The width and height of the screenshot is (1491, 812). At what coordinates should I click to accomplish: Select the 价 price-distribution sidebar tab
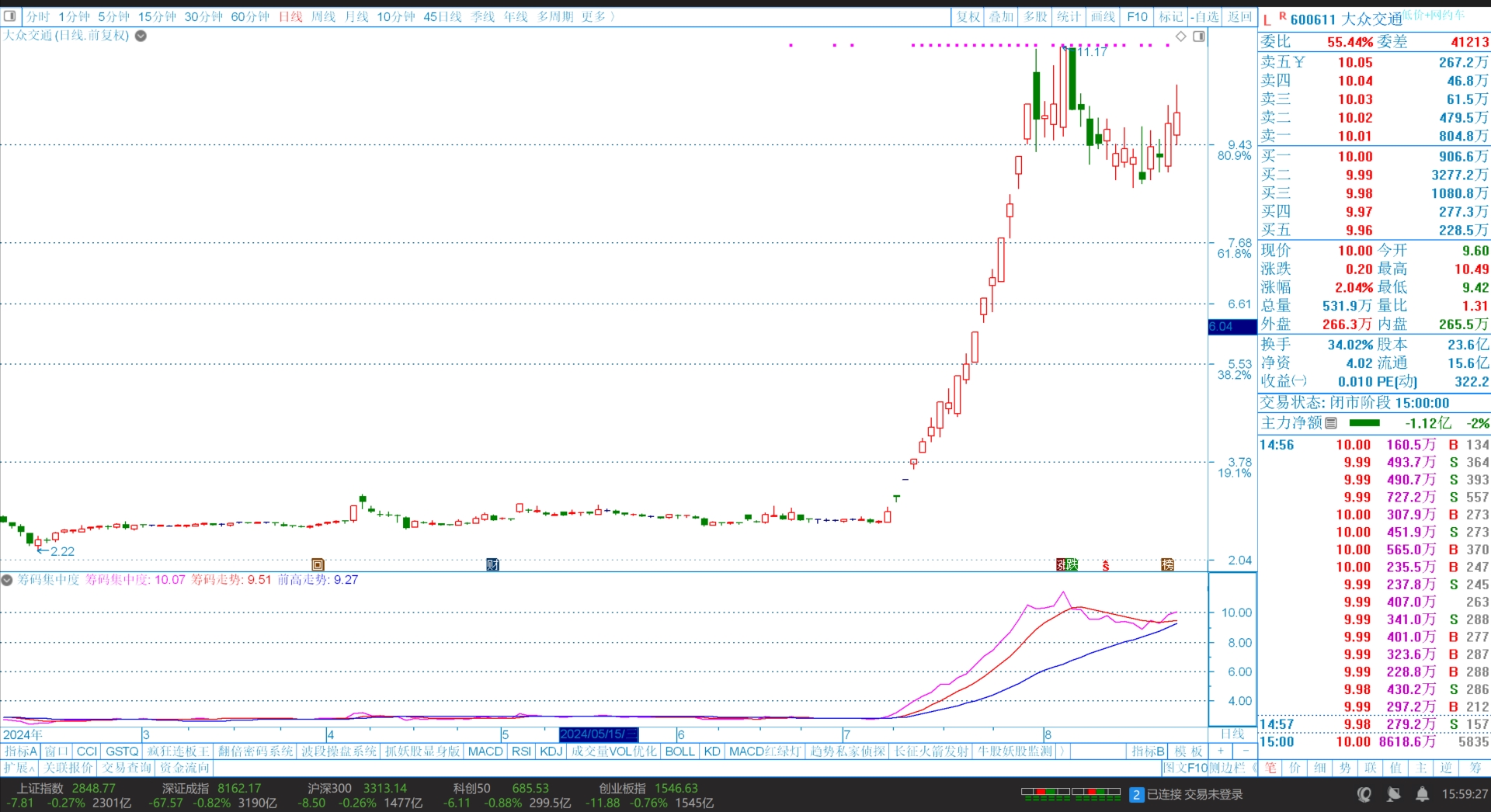[1295, 768]
